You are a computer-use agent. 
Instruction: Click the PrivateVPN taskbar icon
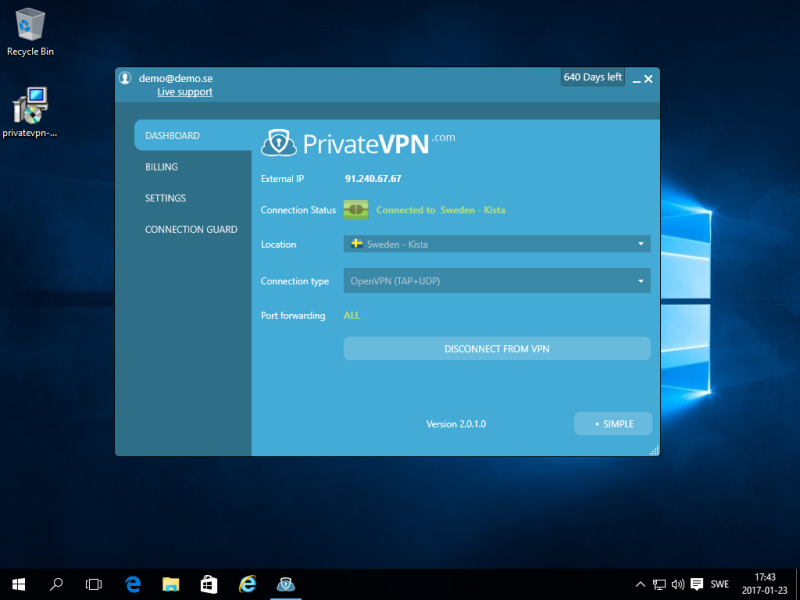coord(285,584)
